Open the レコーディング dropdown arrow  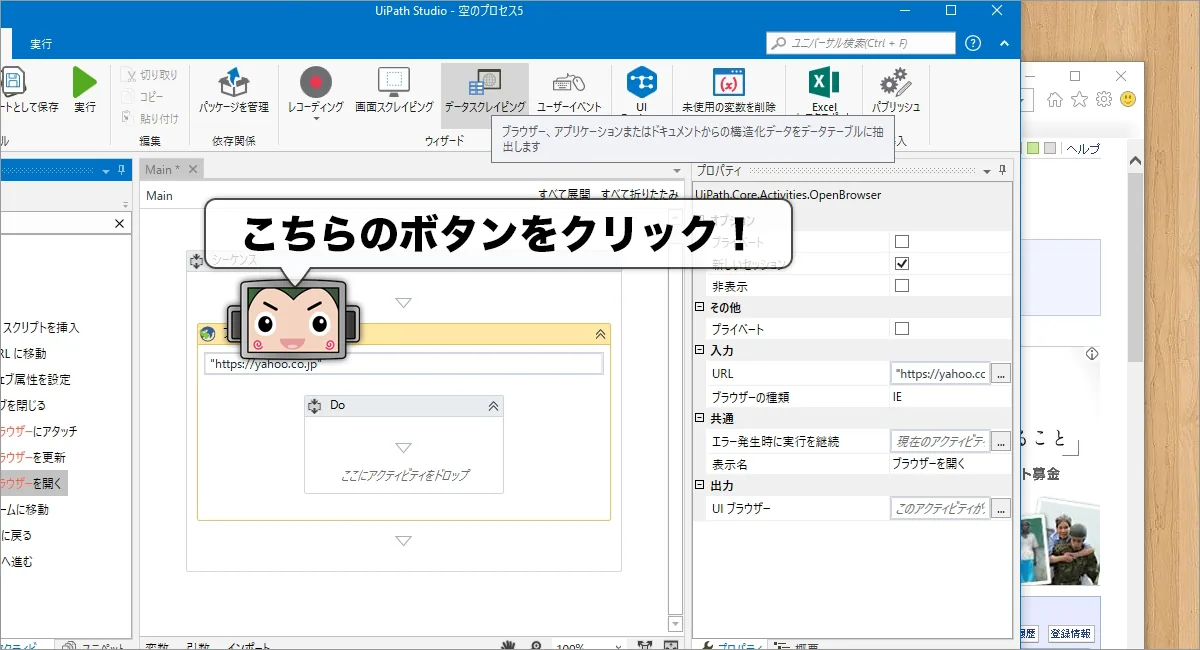point(315,119)
